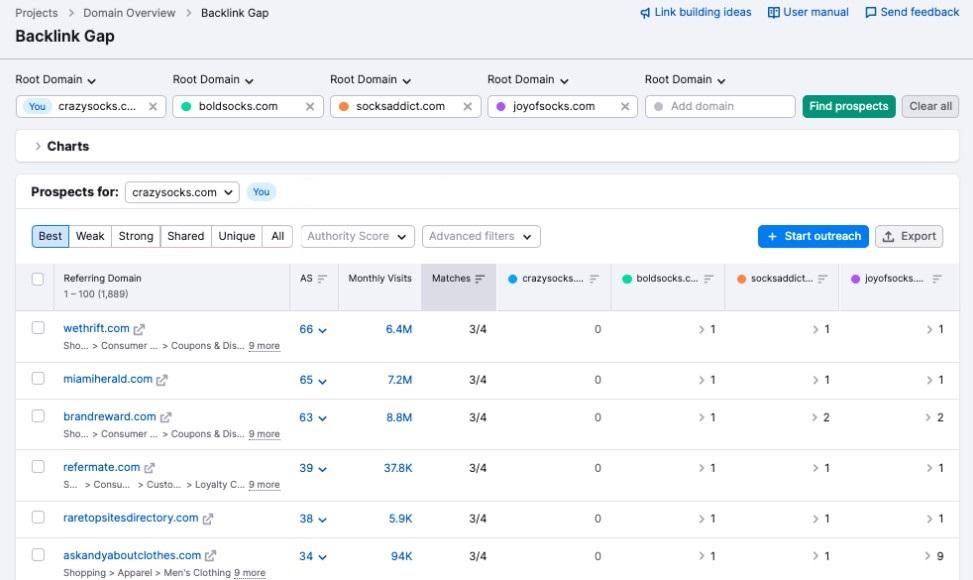Screen dimensions: 973x580
Task: Select the Best filter tab
Action: pos(50,236)
